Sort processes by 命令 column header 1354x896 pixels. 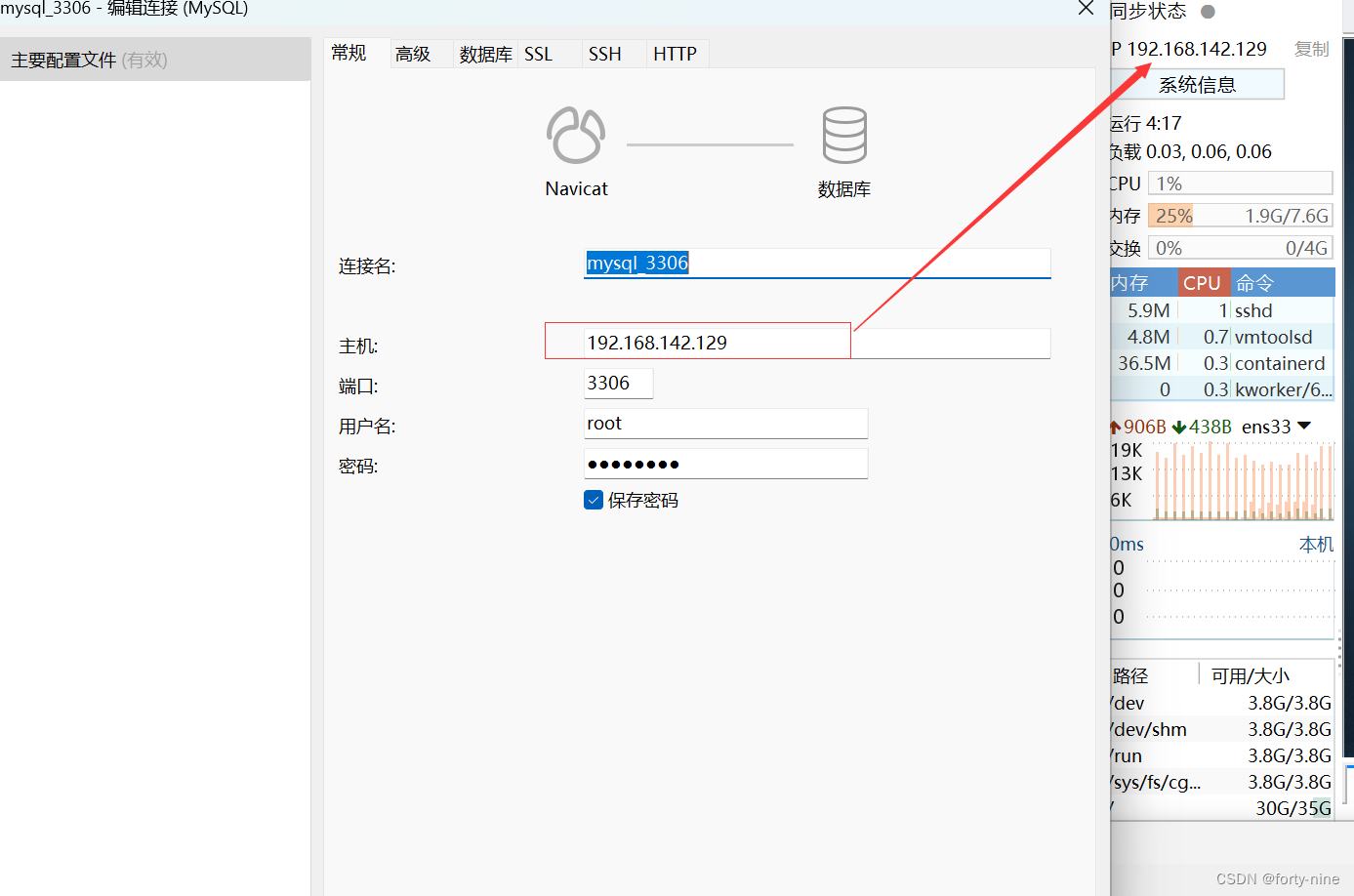(1282, 283)
